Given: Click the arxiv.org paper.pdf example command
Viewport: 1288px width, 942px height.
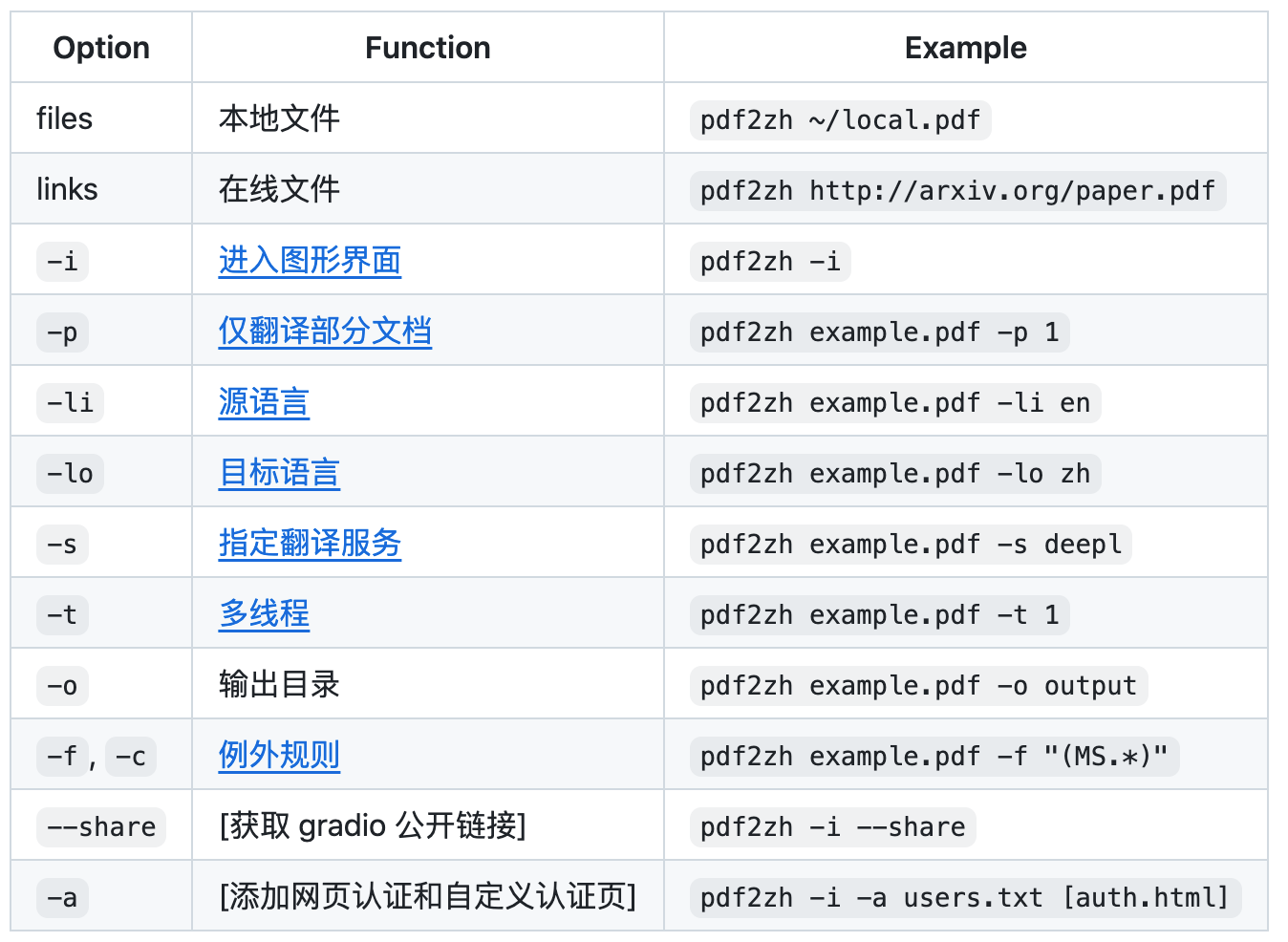Looking at the screenshot, I should (957, 191).
